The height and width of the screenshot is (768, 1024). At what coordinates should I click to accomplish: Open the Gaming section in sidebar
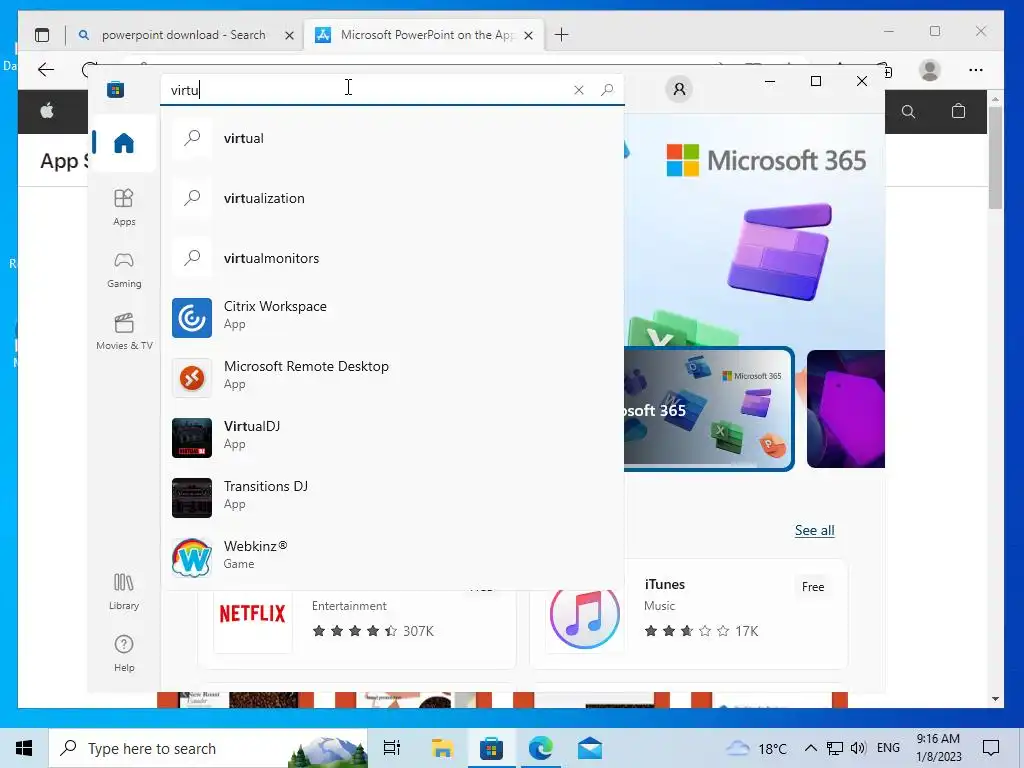click(x=123, y=270)
